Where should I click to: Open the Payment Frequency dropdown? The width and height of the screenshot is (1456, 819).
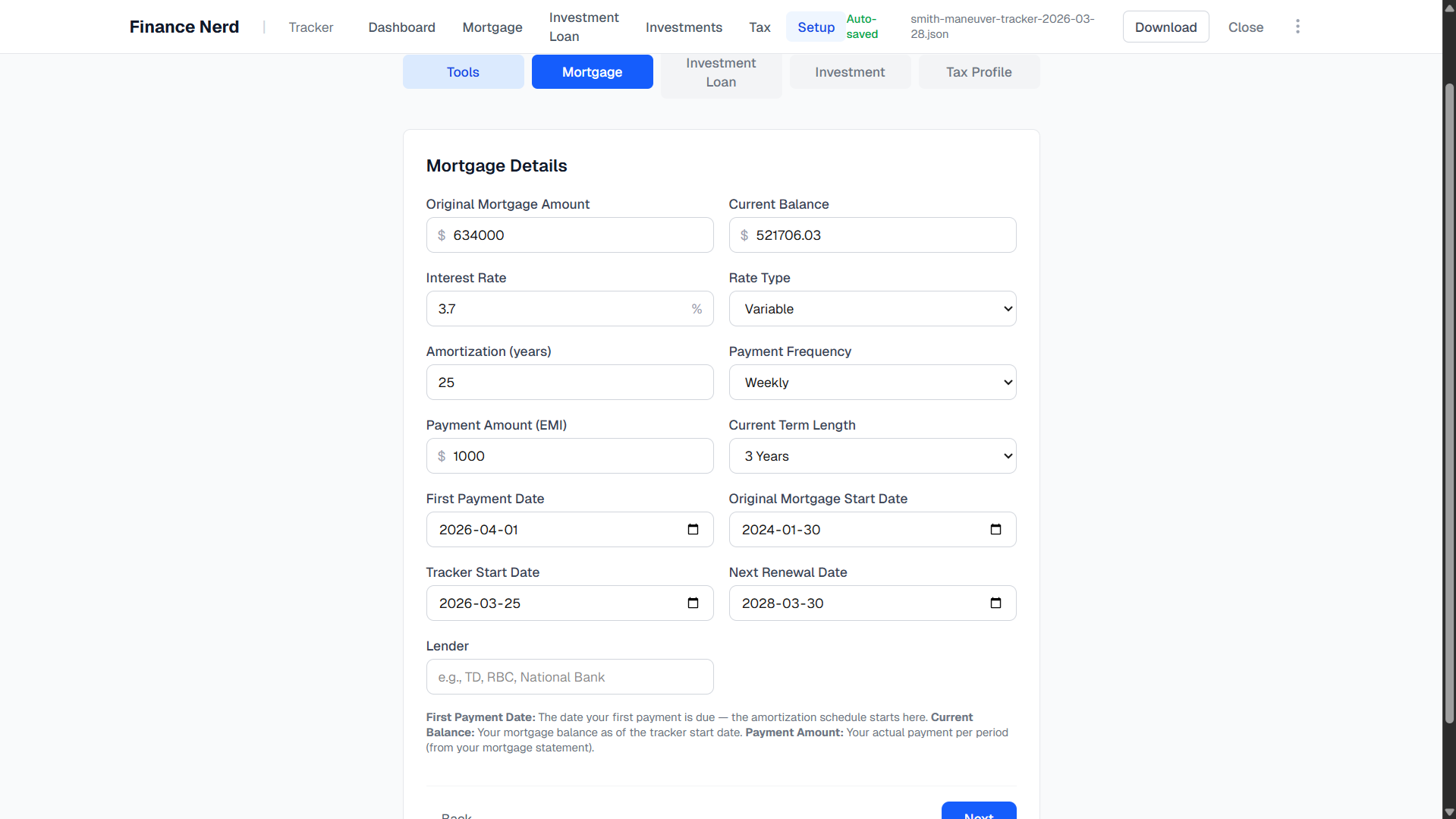coord(871,382)
